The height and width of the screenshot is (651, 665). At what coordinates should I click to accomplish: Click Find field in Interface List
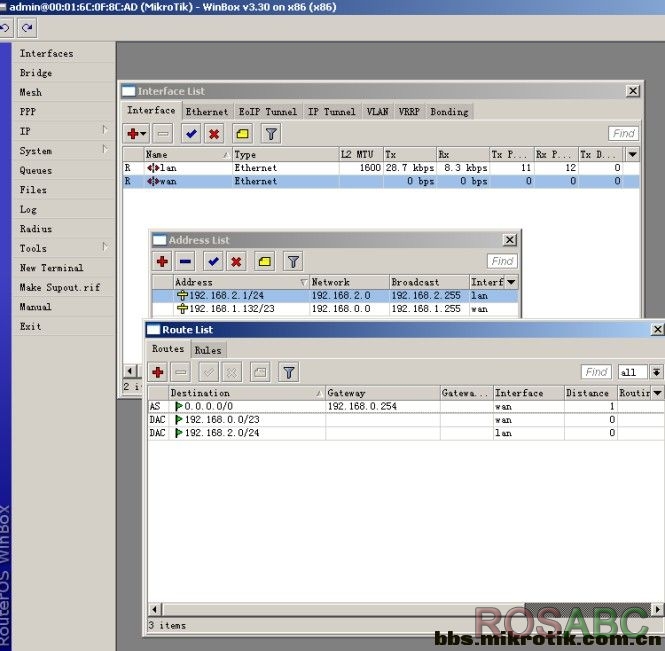623,134
